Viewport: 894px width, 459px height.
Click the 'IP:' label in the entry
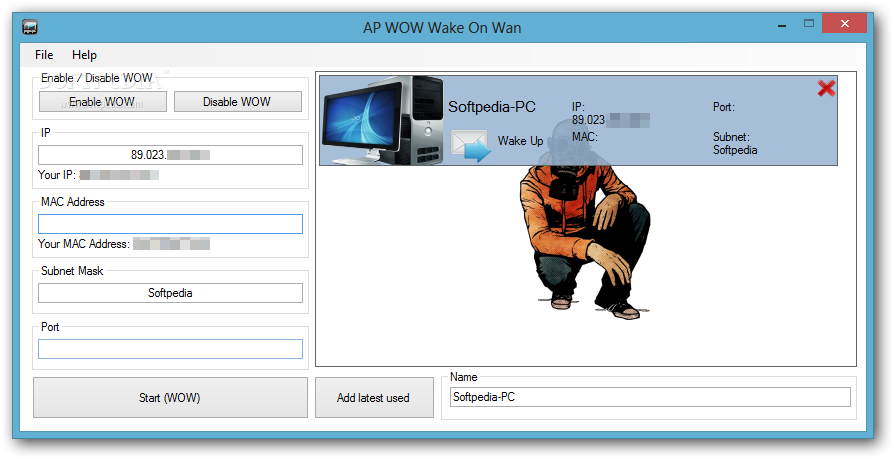(578, 107)
